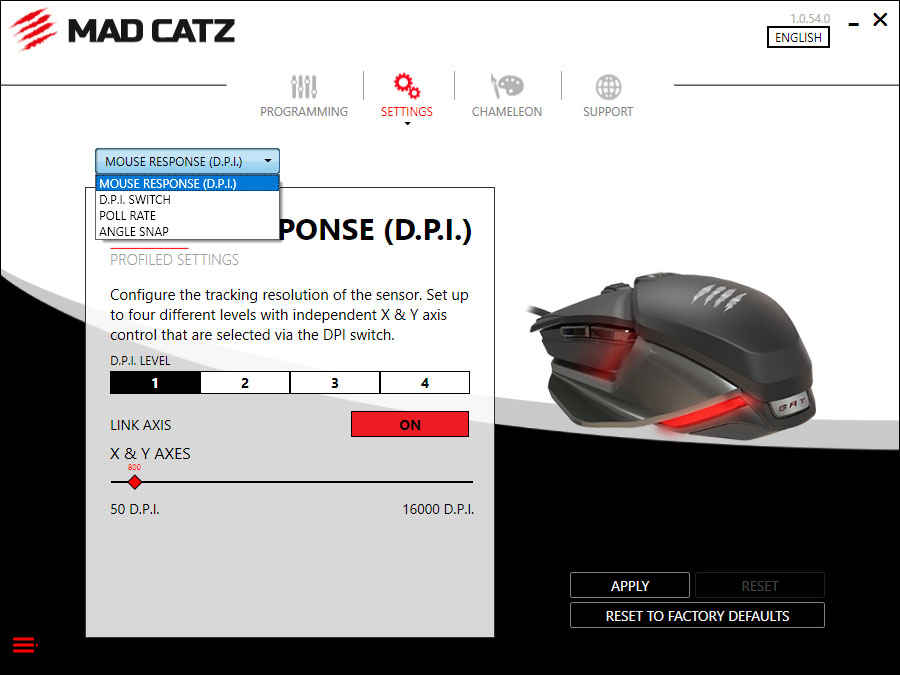Click the 50 D.P.I. minimum label

point(134,509)
